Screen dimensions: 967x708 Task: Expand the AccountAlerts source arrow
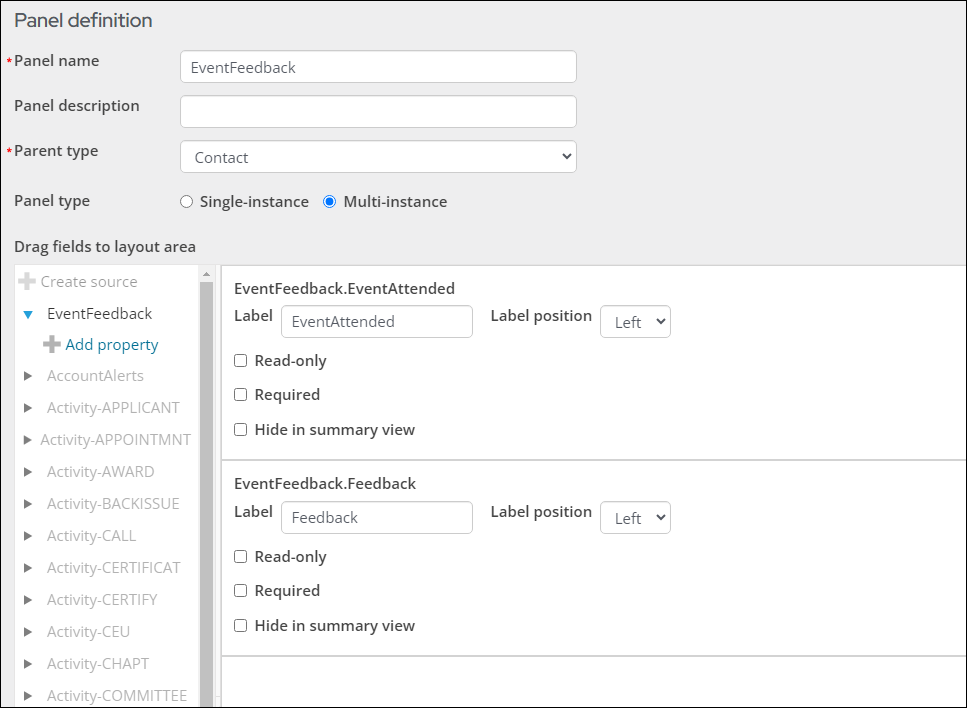coord(28,376)
